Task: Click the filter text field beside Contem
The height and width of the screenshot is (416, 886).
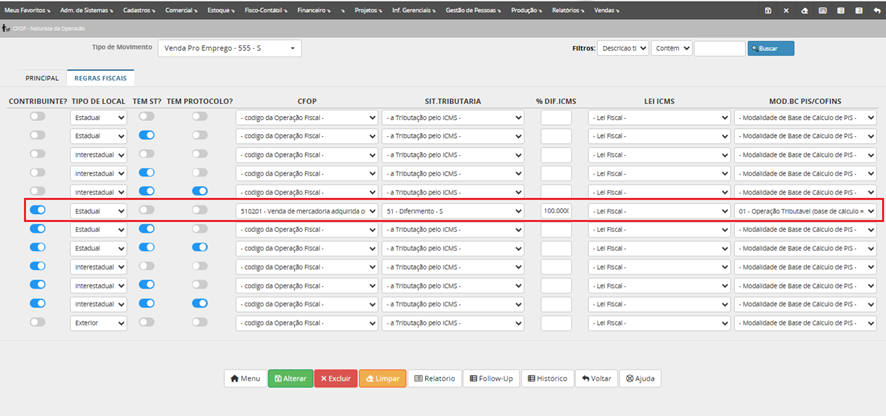Action: [719, 48]
